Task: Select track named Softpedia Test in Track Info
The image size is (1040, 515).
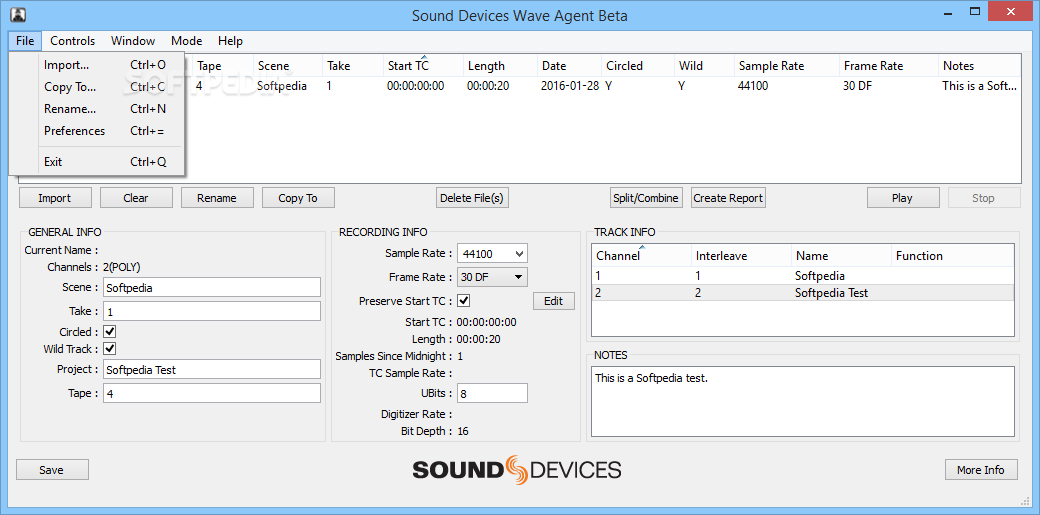Action: pyautogui.click(x=803, y=293)
